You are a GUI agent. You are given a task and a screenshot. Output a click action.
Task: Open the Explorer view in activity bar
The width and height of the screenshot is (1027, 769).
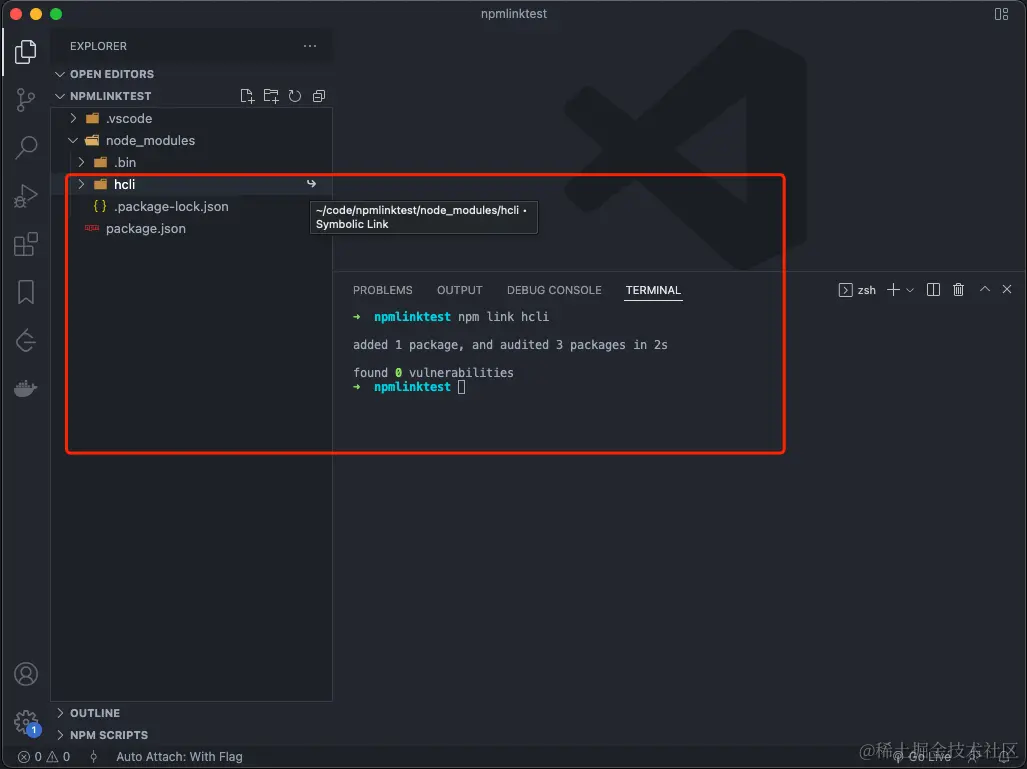click(x=26, y=51)
